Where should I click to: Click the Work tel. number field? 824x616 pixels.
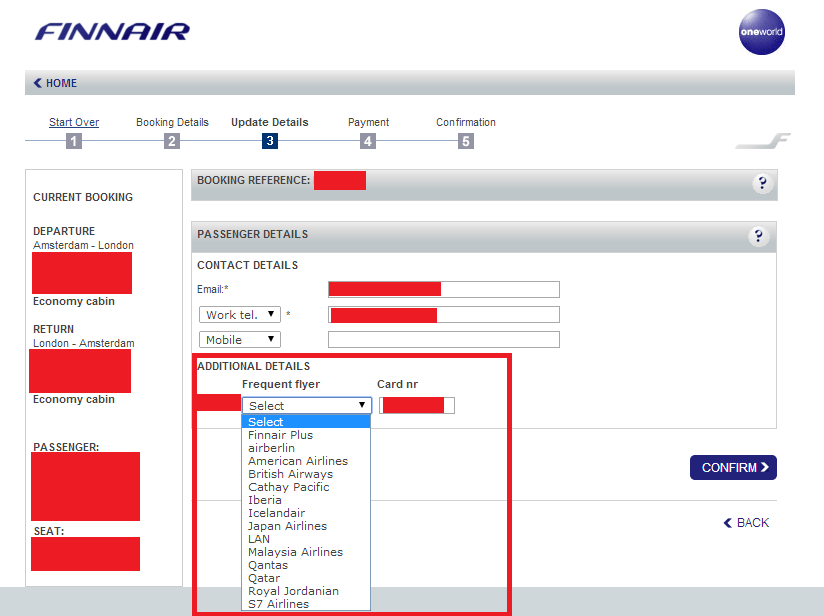click(444, 315)
